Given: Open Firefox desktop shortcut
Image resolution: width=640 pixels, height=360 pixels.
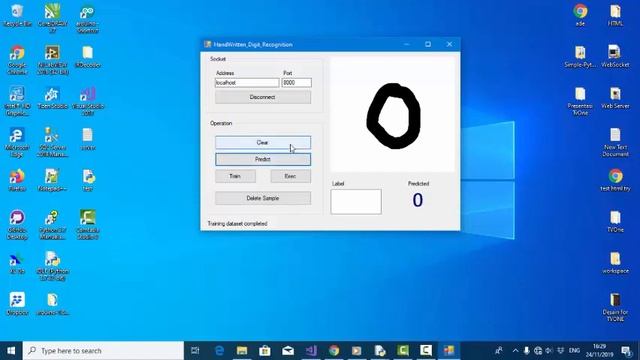Looking at the screenshot, I should (x=17, y=180).
